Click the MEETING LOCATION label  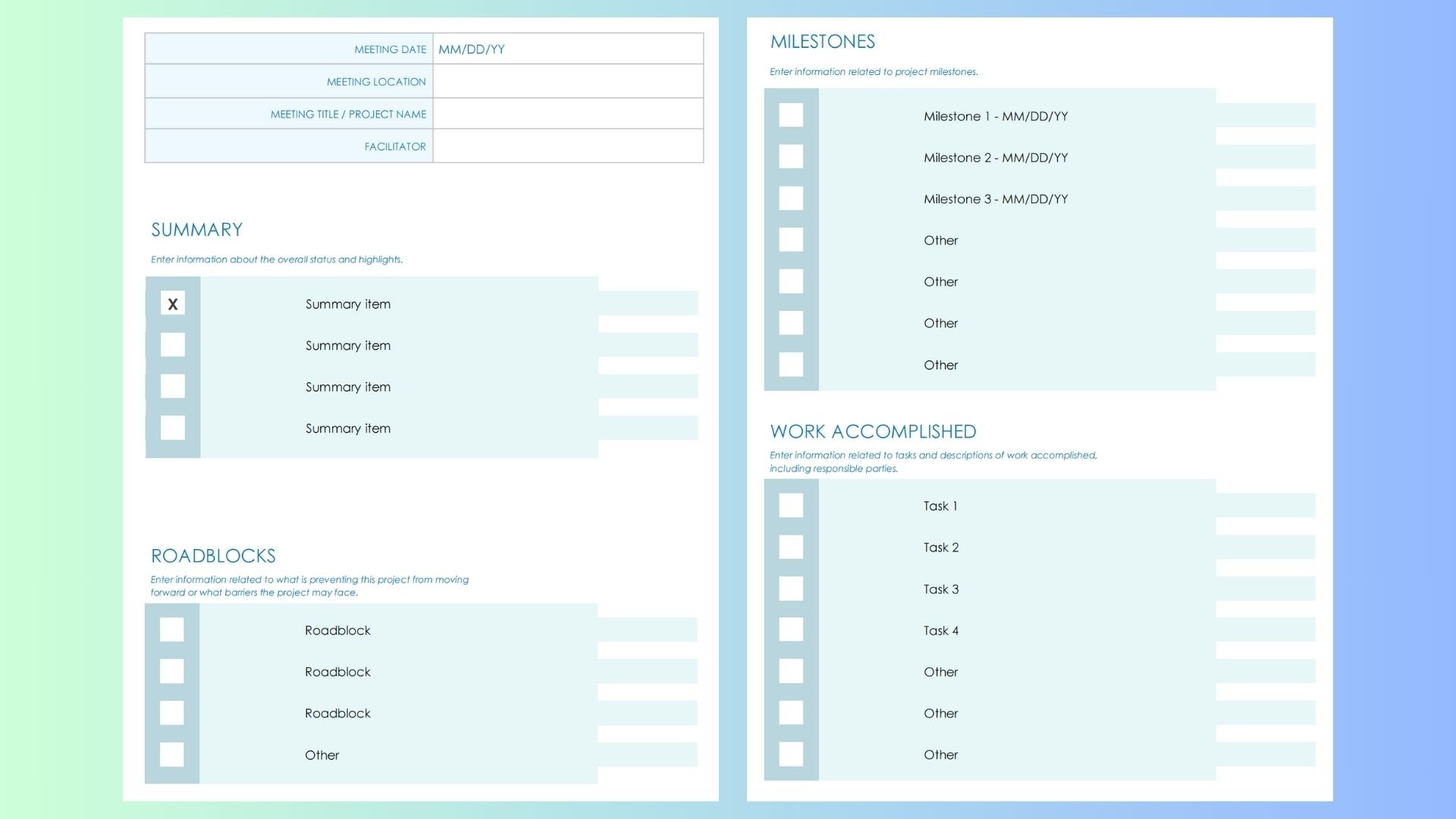tap(376, 82)
